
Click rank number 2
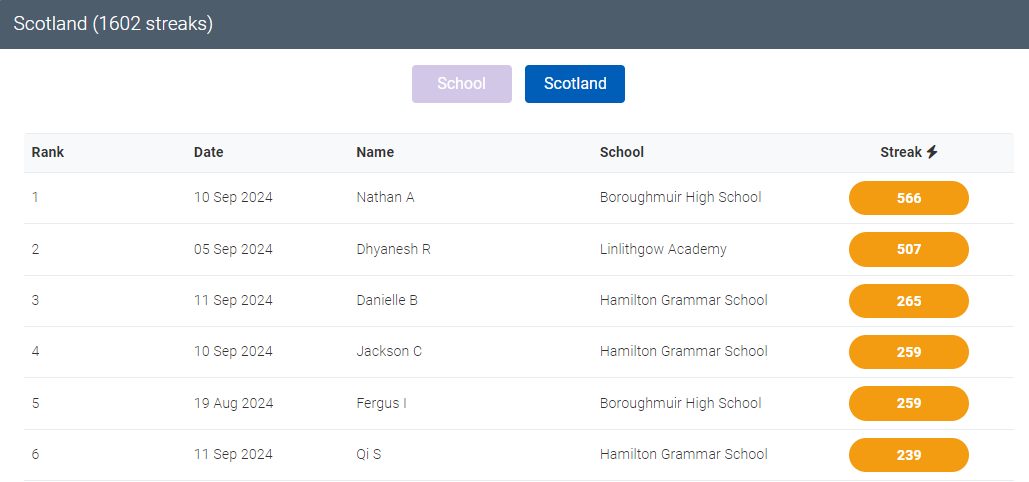[35, 249]
